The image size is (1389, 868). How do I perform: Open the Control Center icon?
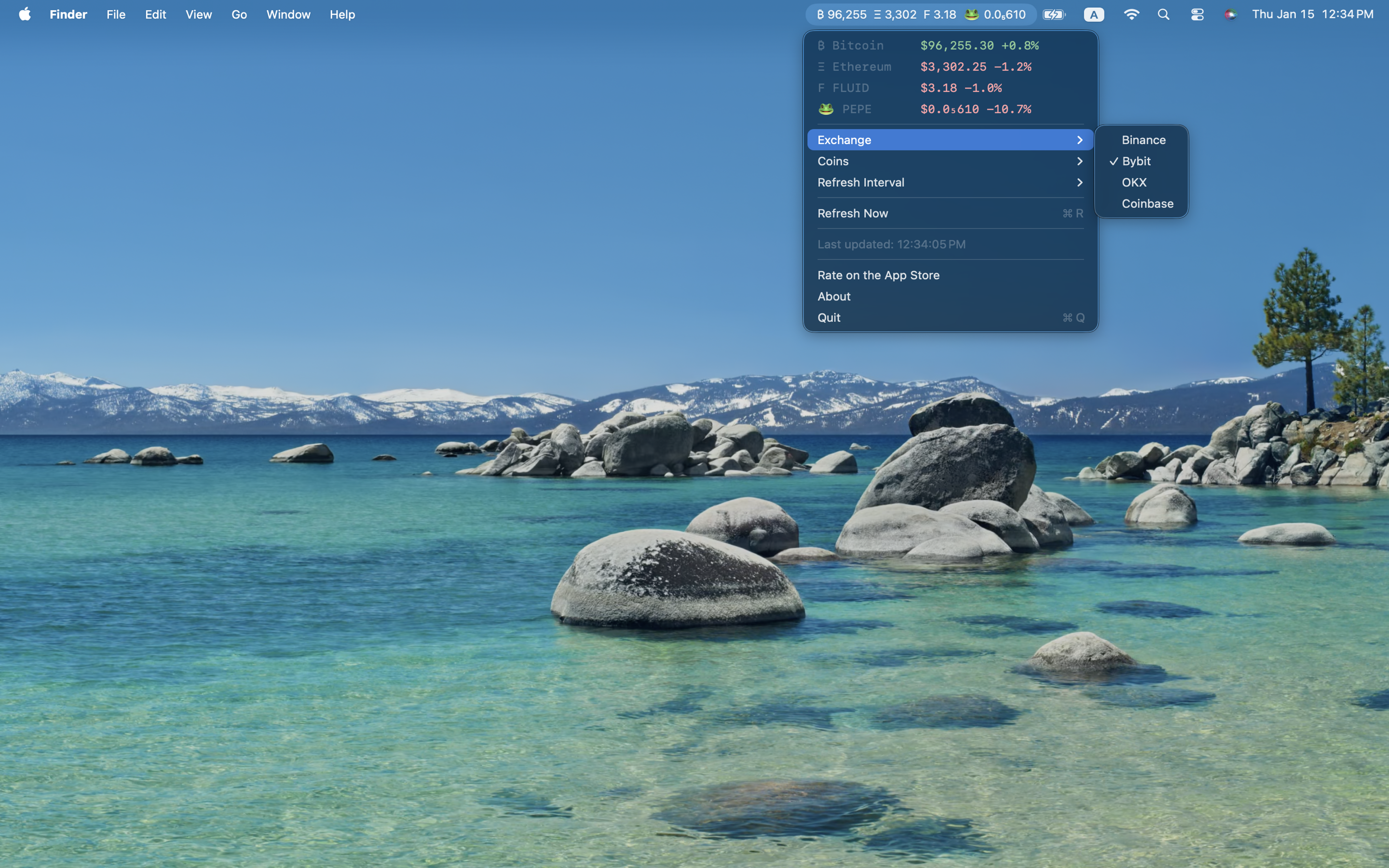tap(1197, 14)
